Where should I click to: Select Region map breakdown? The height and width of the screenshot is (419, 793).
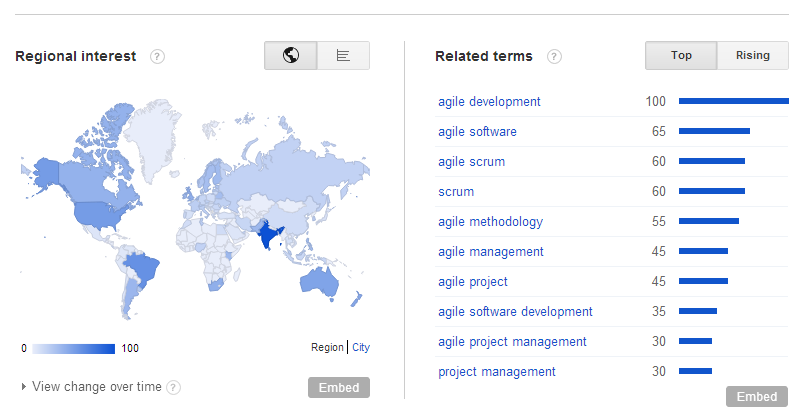point(326,348)
